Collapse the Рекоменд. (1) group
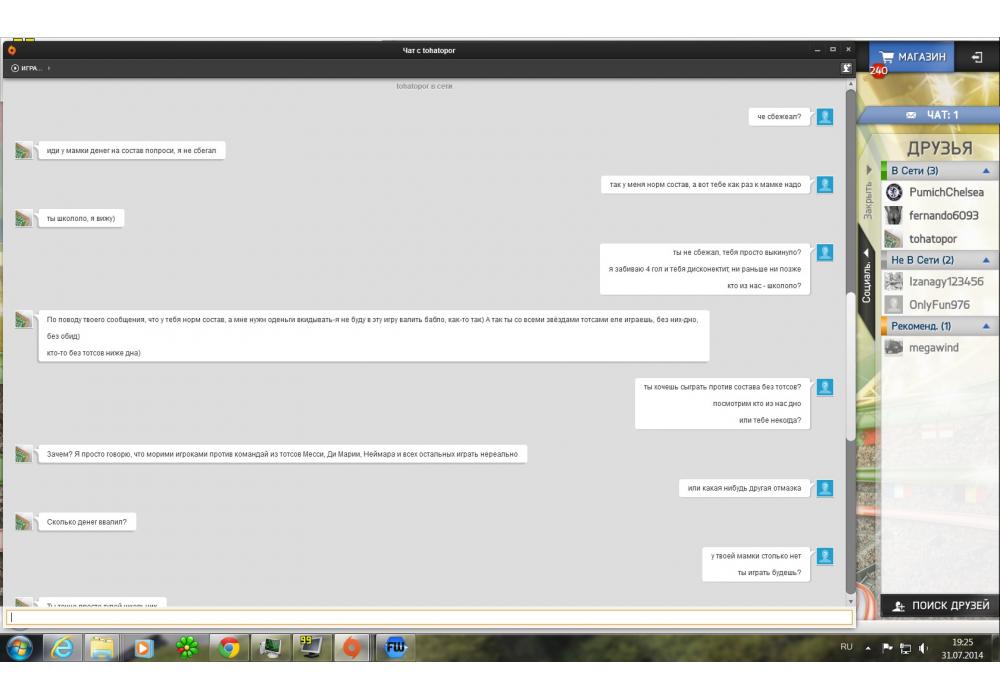1000x700 pixels. [x=986, y=326]
